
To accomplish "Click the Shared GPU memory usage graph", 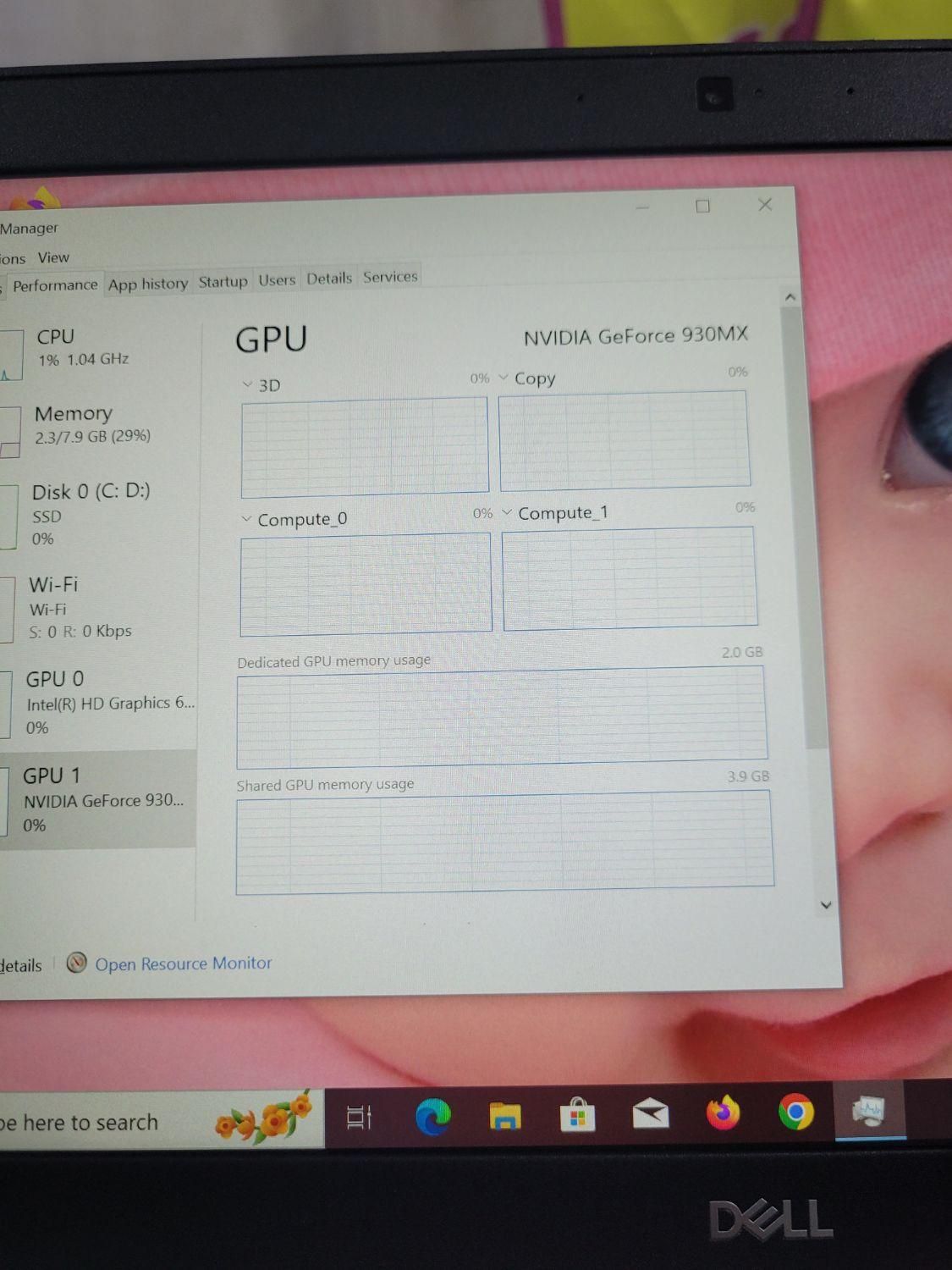I will click(505, 842).
